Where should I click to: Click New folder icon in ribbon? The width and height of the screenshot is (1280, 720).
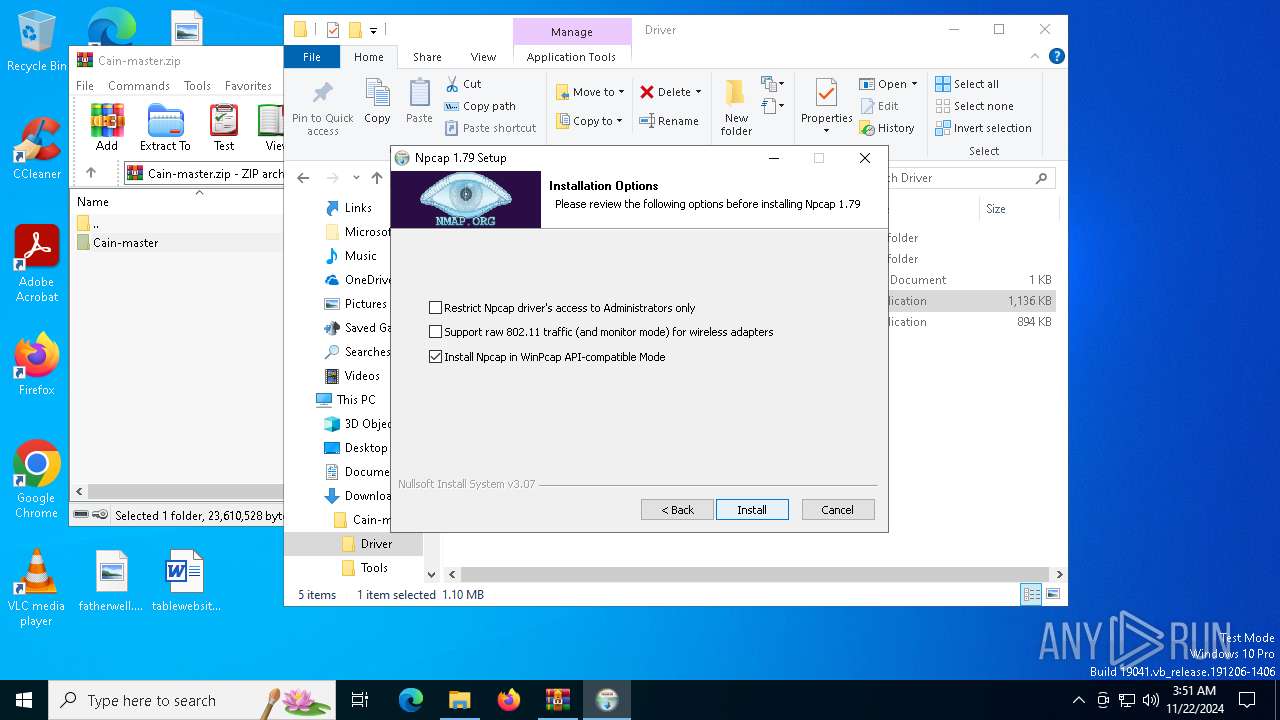pyautogui.click(x=736, y=107)
